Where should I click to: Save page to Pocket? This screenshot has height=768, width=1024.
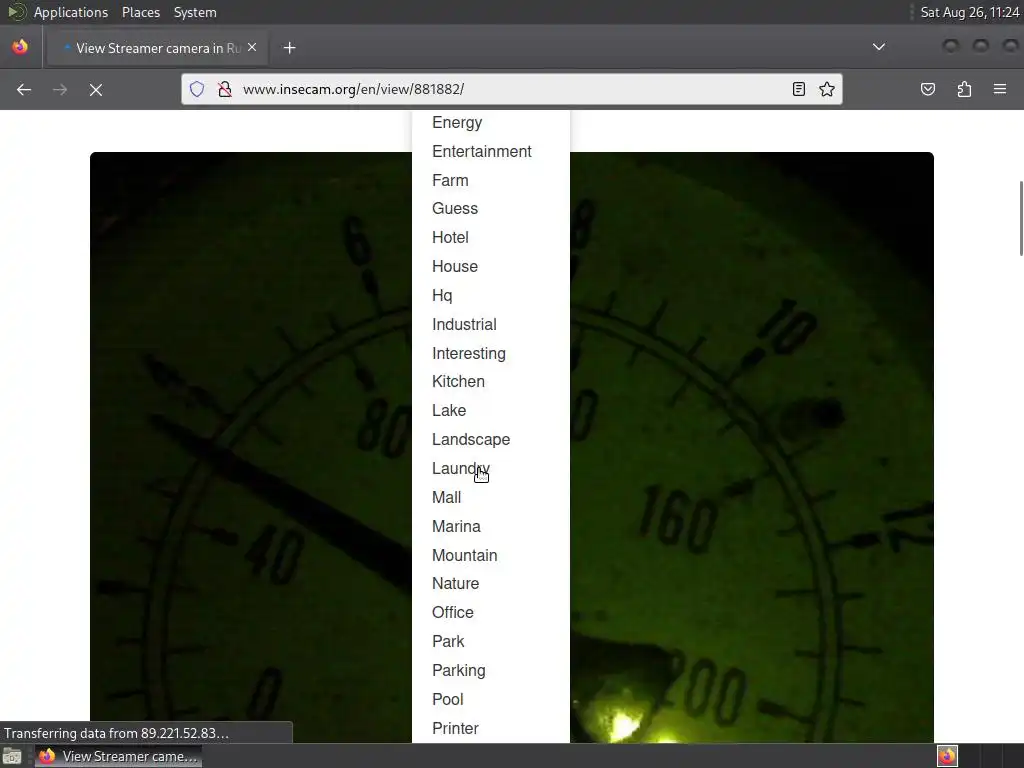click(x=927, y=89)
